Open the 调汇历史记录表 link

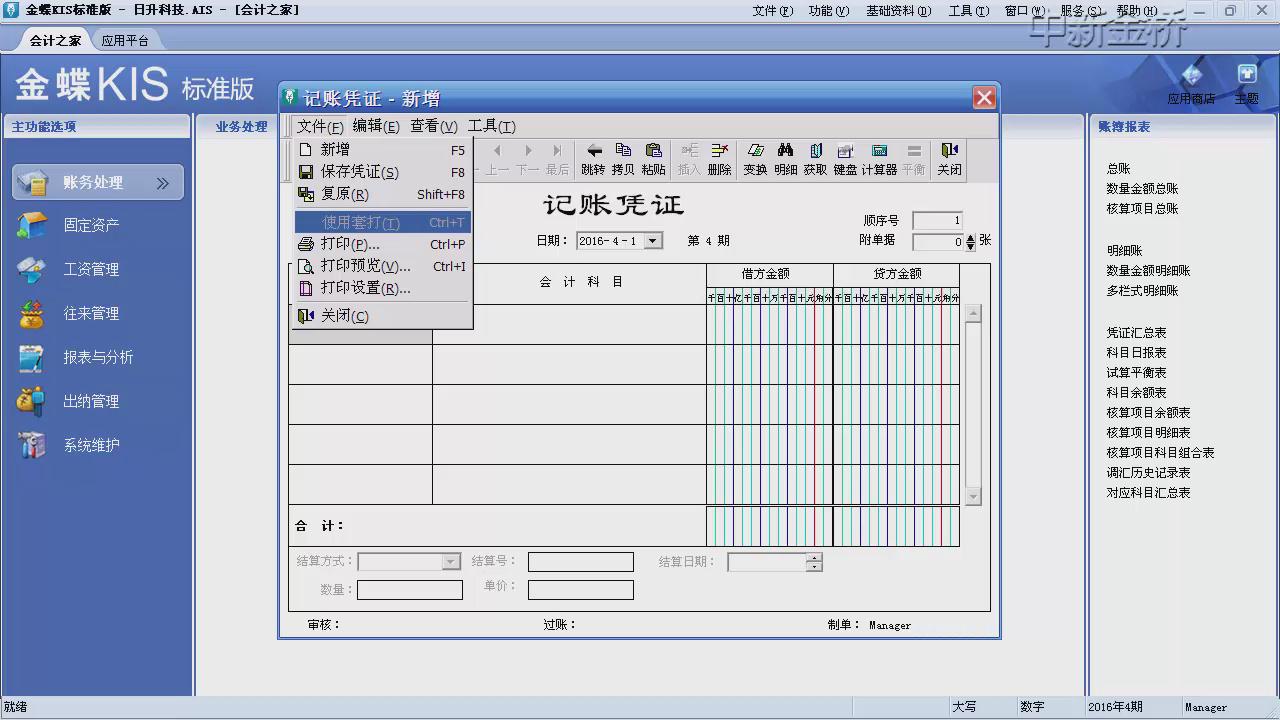[1148, 473]
